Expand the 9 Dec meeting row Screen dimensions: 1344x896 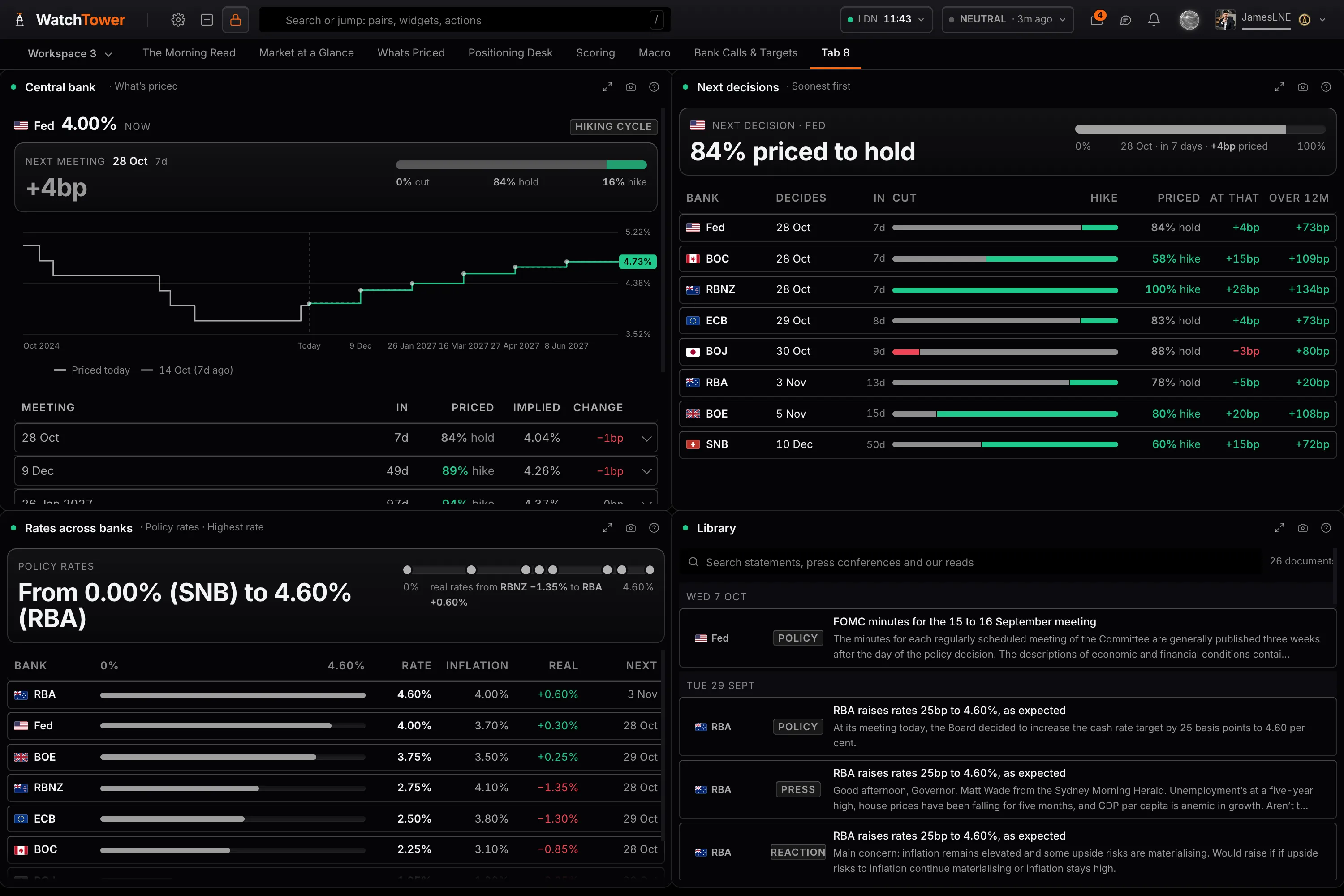(336, 471)
